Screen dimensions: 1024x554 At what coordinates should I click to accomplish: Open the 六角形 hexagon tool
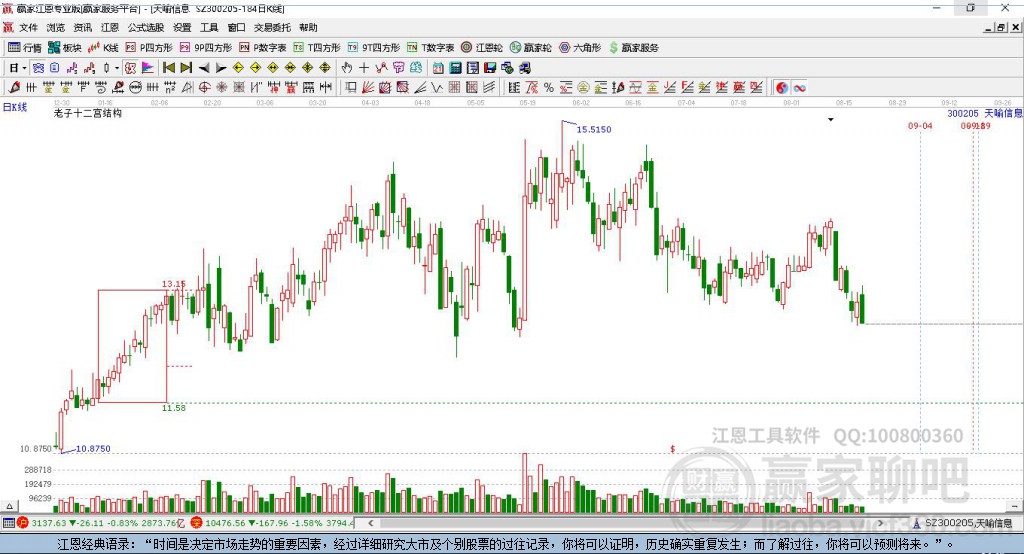pos(580,48)
